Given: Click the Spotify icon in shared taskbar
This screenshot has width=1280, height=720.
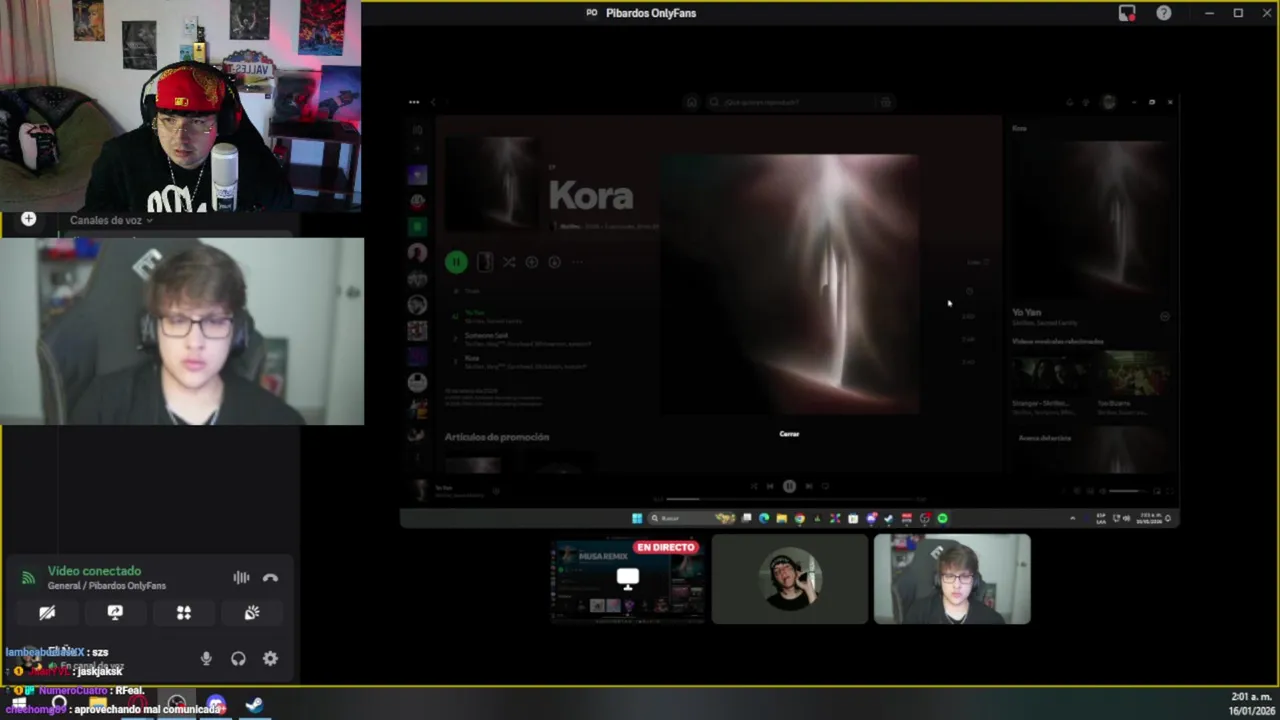Looking at the screenshot, I should 942,518.
